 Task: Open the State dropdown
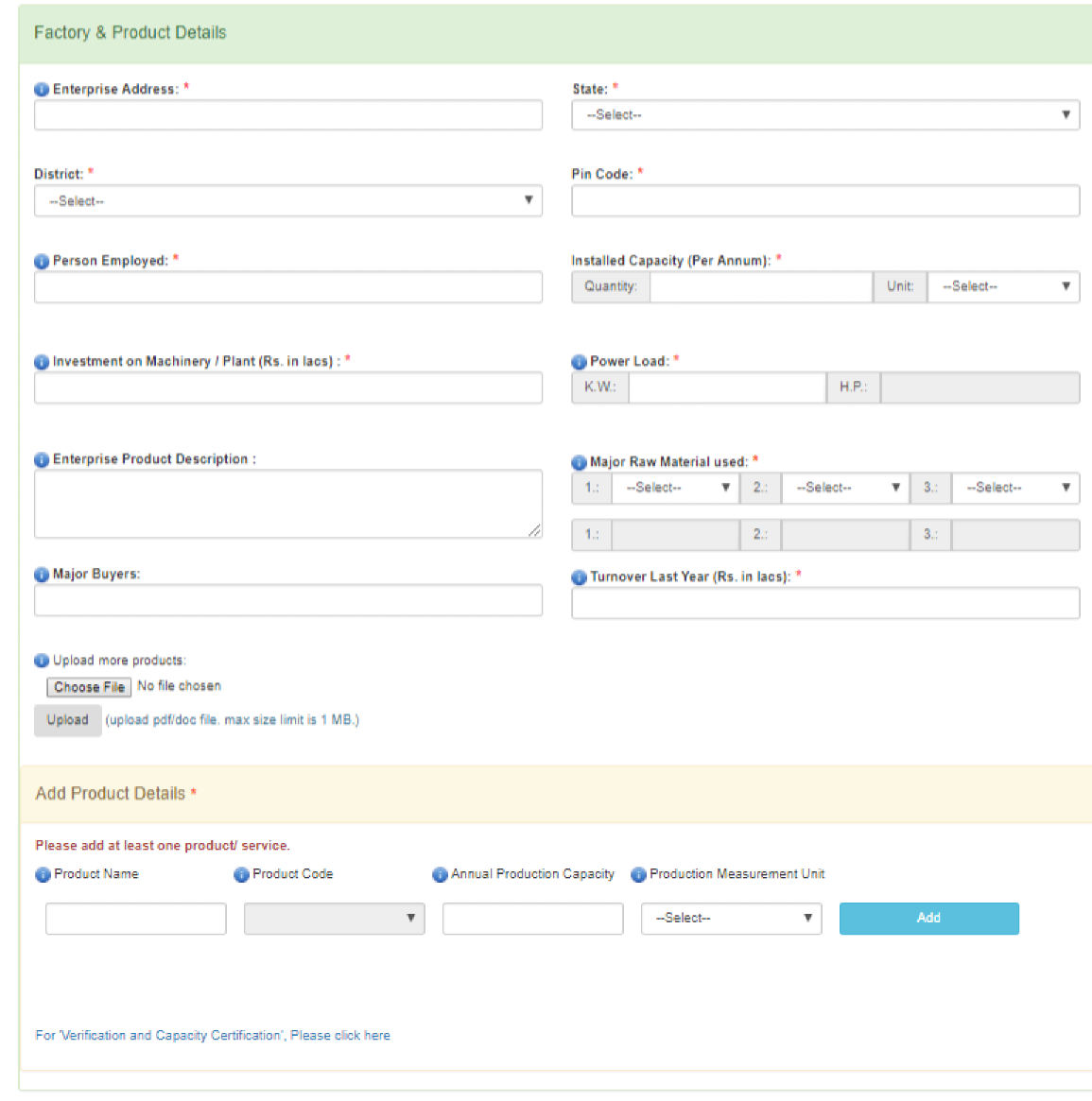pos(824,115)
